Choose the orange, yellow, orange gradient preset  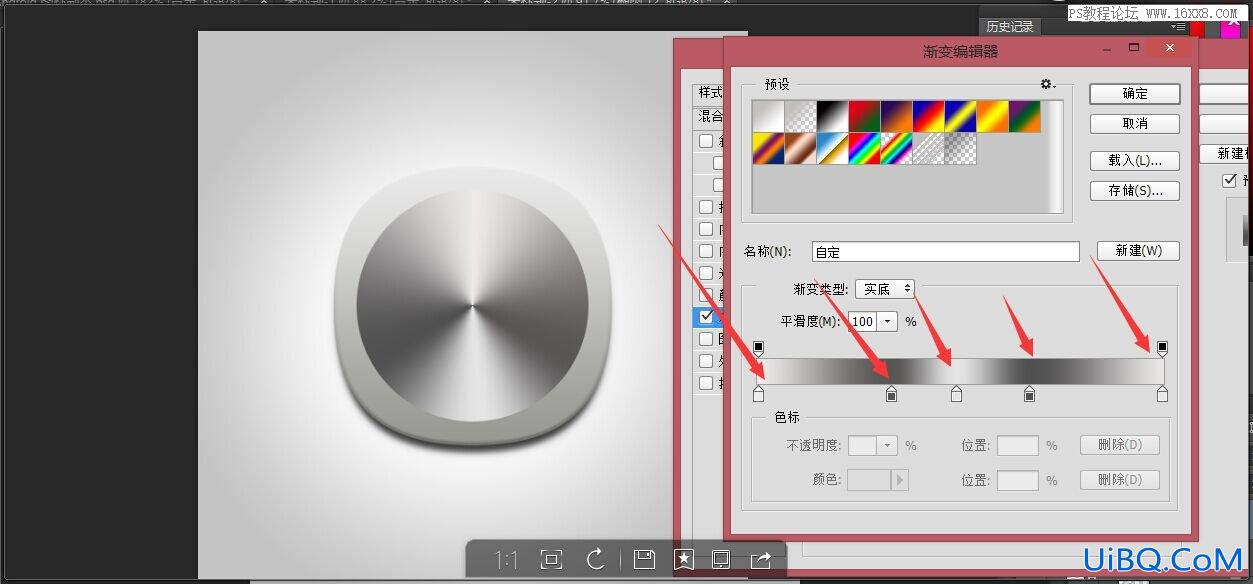(x=993, y=116)
